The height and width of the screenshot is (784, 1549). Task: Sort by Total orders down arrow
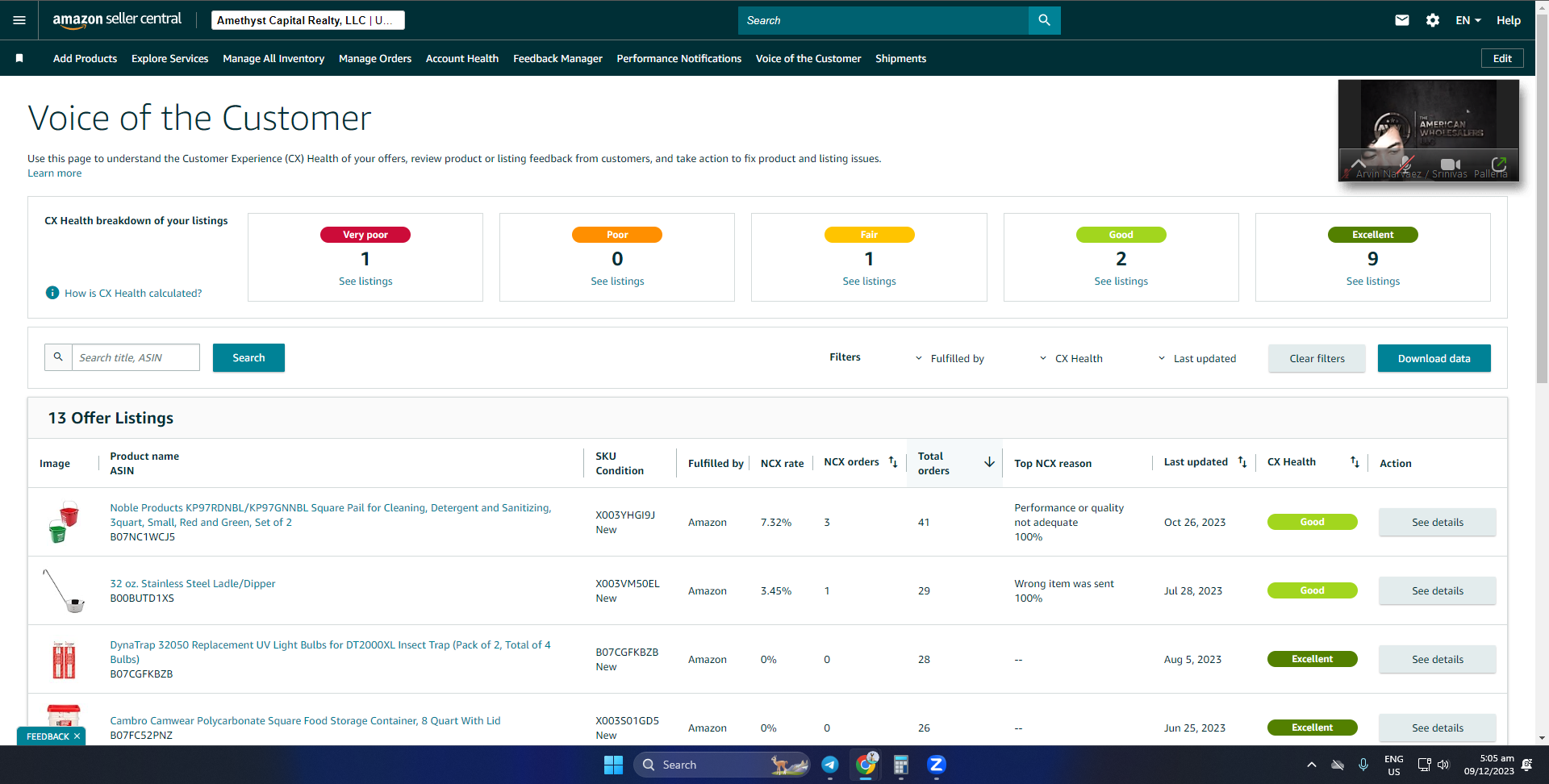coord(989,462)
